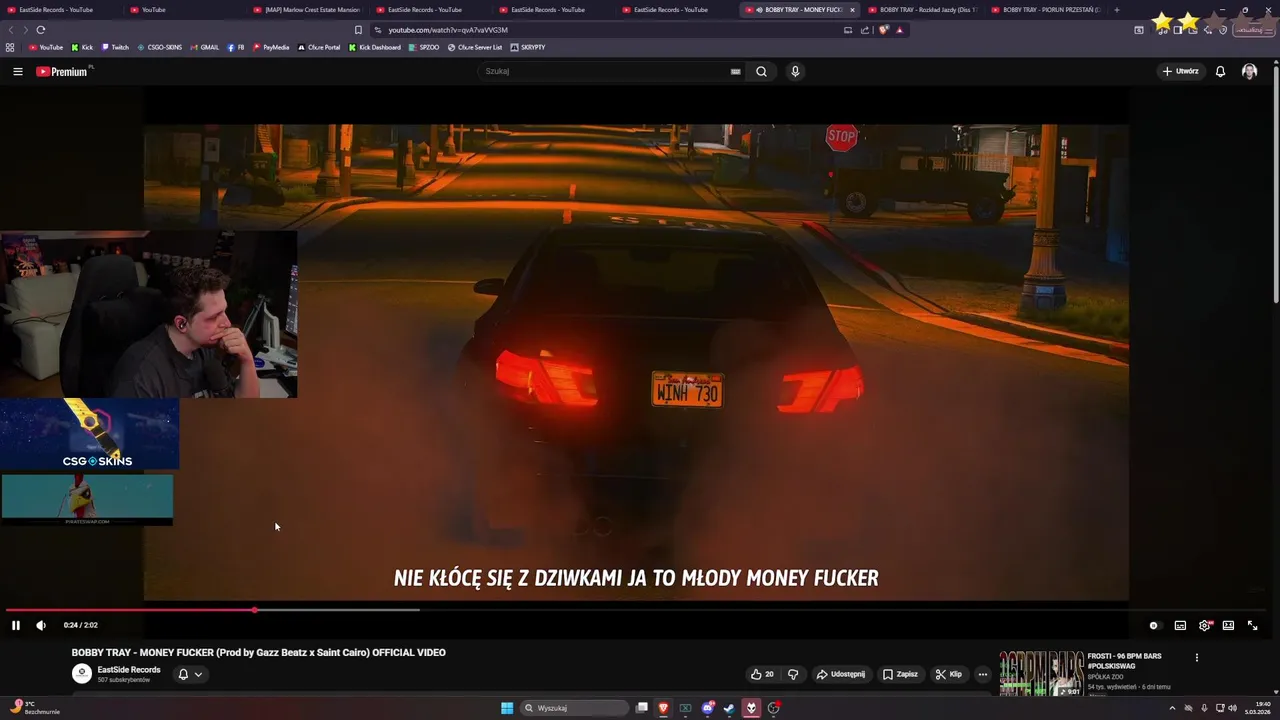This screenshot has height=720, width=1280.
Task: Open Steam from taskbar
Action: (x=729, y=708)
